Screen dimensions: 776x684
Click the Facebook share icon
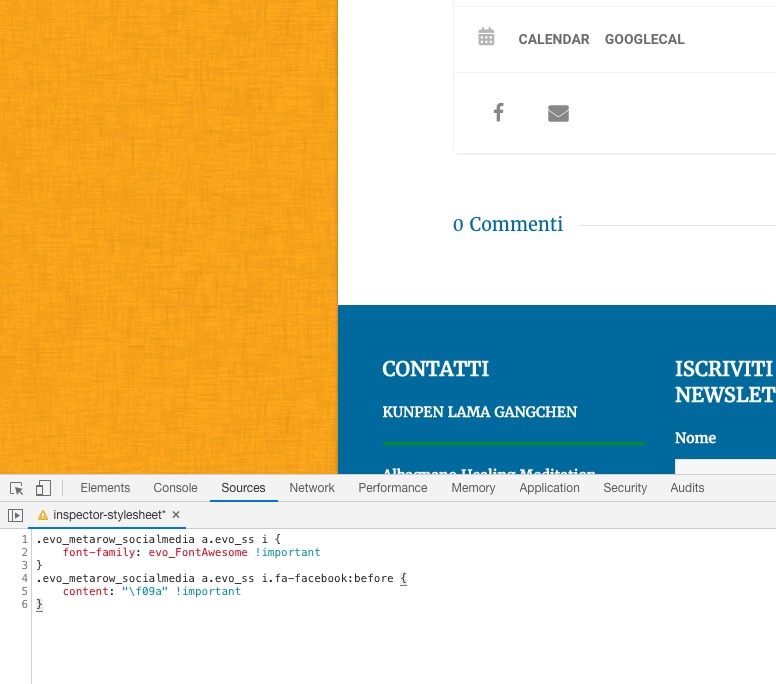498,113
